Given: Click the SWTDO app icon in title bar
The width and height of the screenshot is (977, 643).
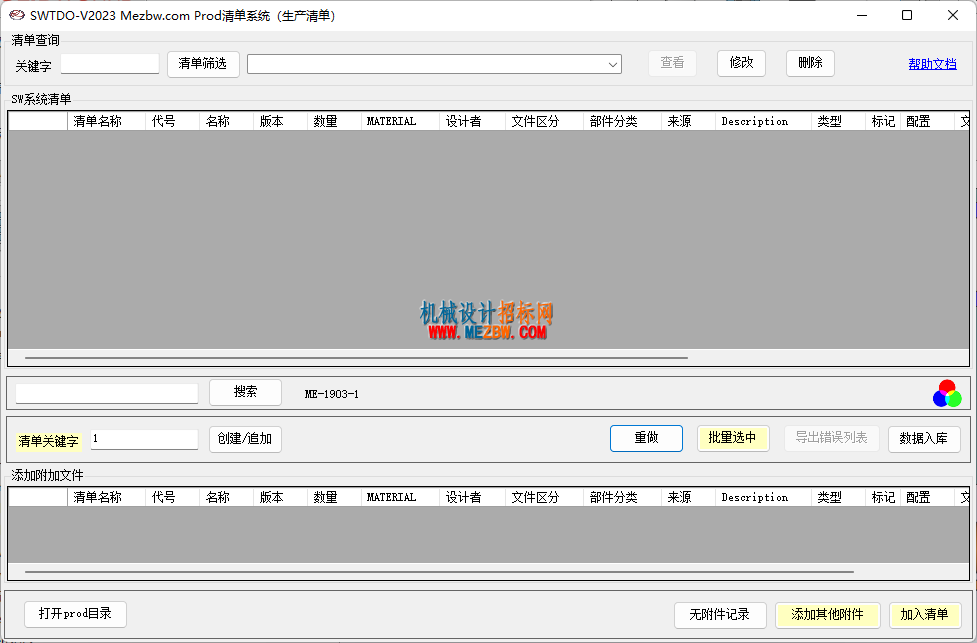Looking at the screenshot, I should coord(16,16).
